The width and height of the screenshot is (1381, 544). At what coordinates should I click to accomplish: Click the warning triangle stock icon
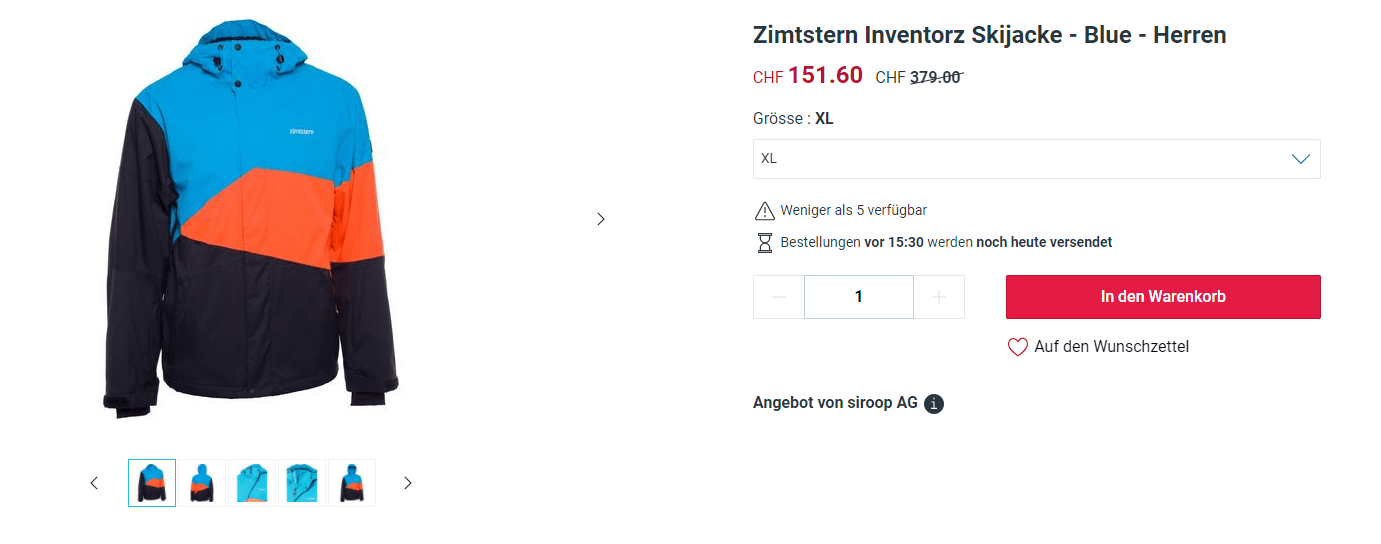coord(764,210)
